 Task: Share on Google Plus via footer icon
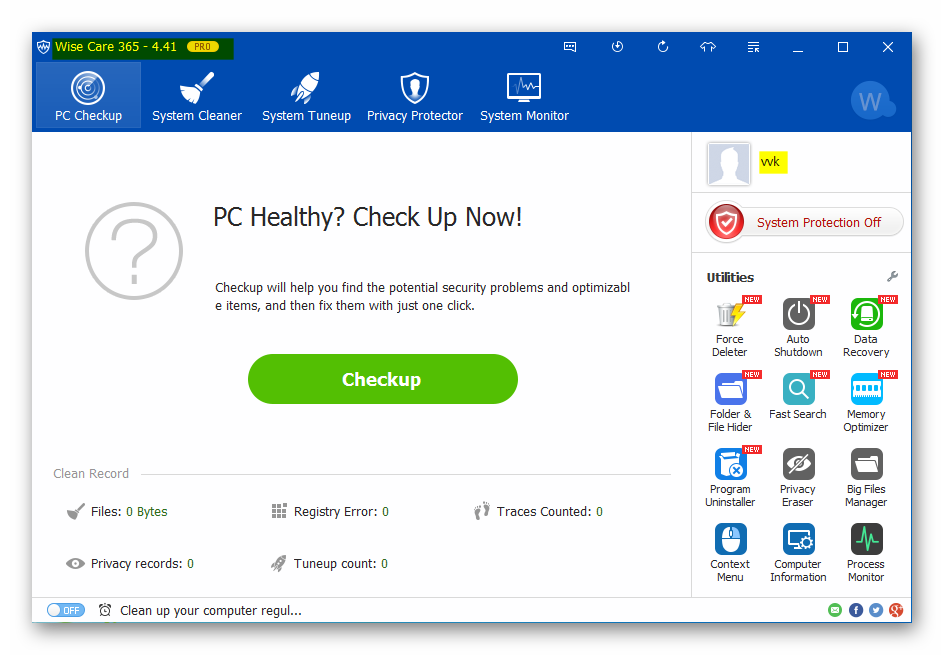pyautogui.click(x=896, y=610)
